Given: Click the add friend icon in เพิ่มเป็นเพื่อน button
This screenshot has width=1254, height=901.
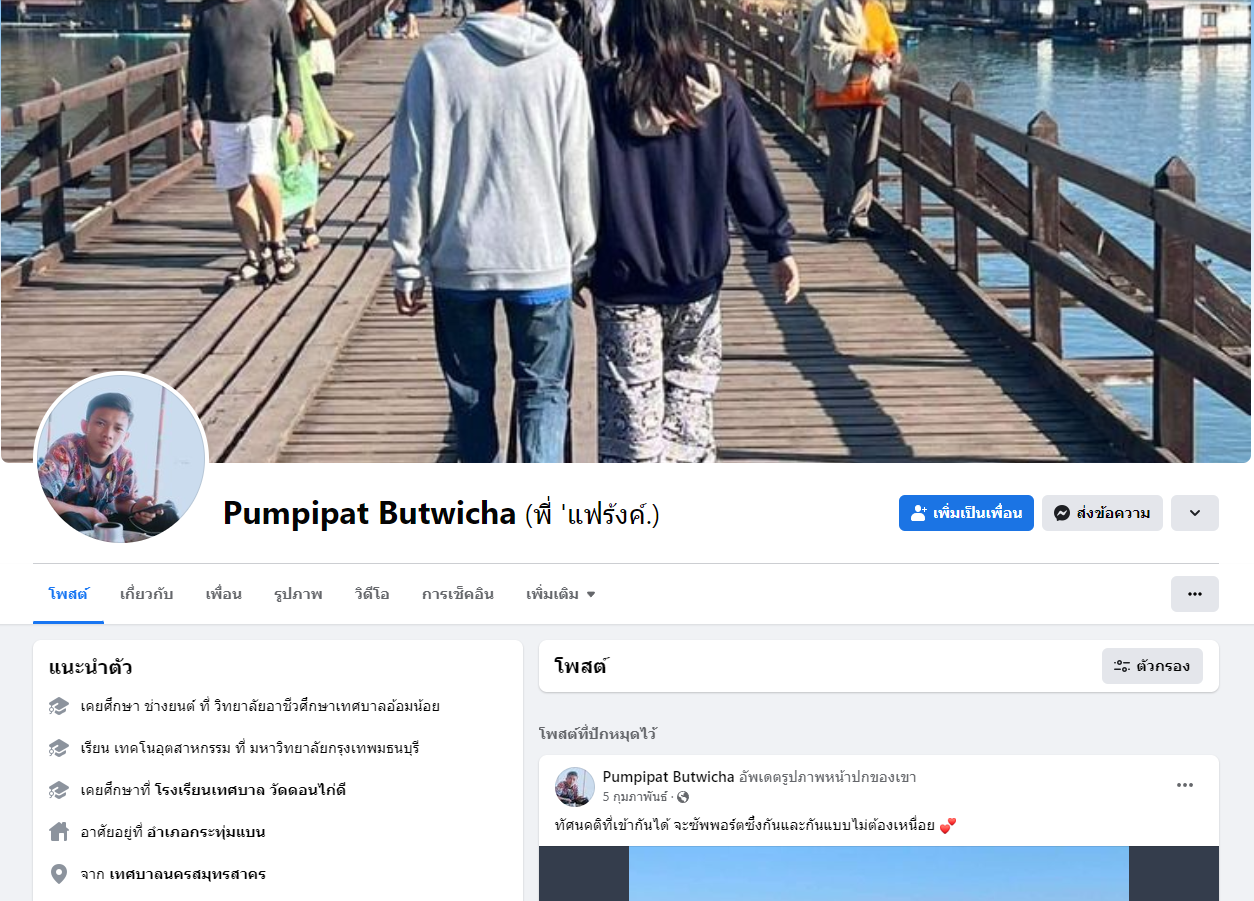Looking at the screenshot, I should [x=919, y=513].
